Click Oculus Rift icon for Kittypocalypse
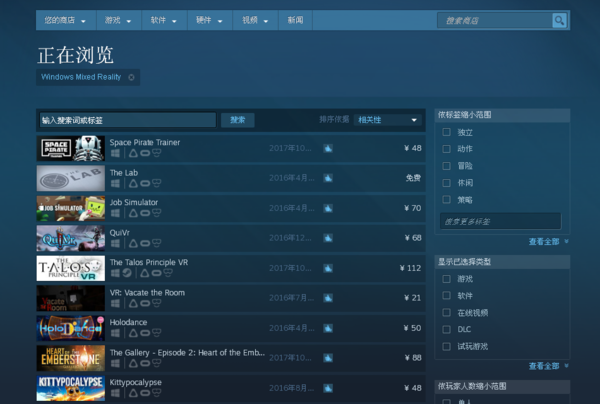 coord(145,393)
